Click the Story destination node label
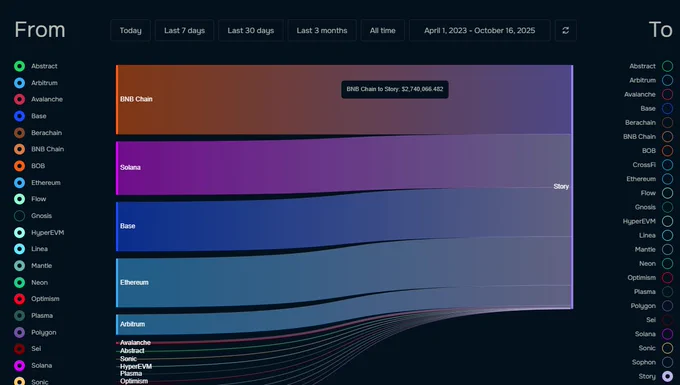 coord(561,186)
